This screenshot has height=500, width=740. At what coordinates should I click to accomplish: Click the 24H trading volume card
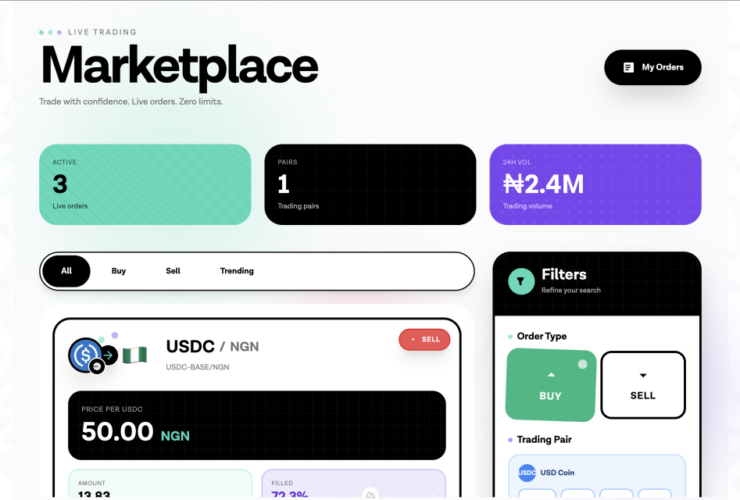[595, 184]
